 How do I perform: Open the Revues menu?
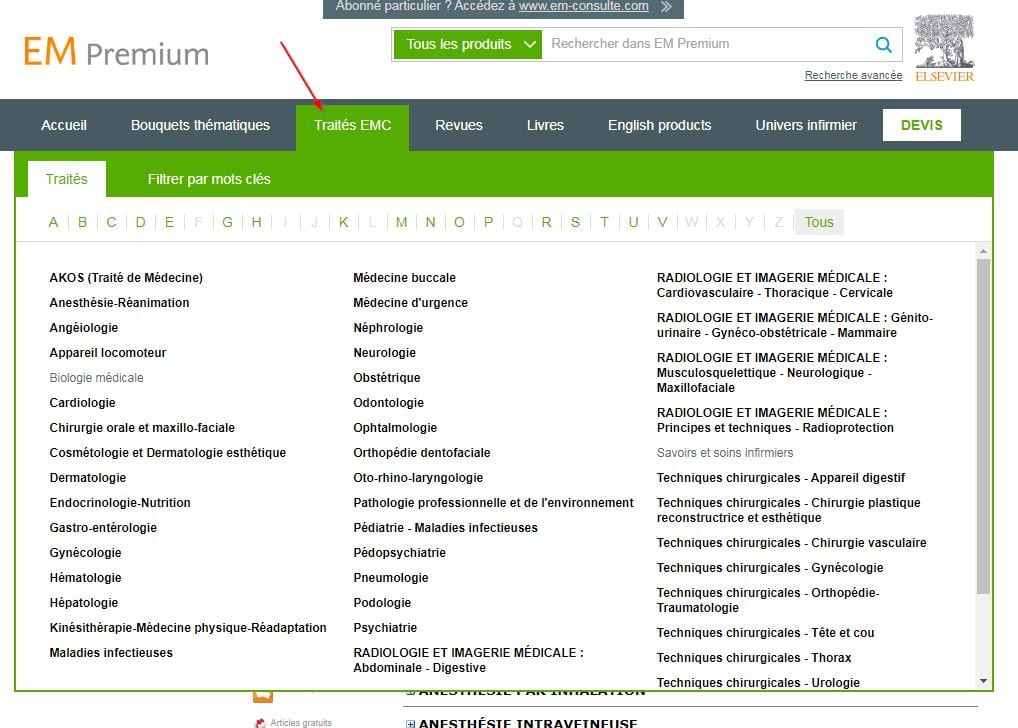click(x=458, y=125)
